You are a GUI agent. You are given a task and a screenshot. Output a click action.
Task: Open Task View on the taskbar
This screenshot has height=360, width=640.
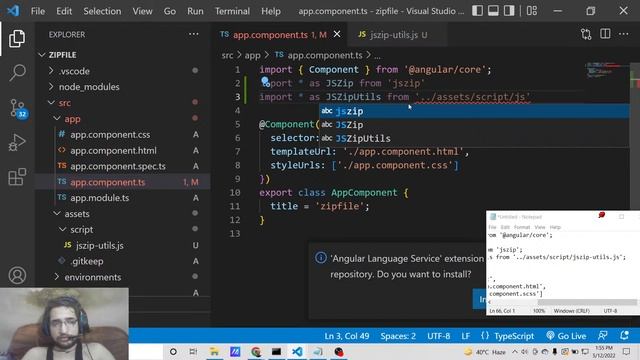coord(193,351)
